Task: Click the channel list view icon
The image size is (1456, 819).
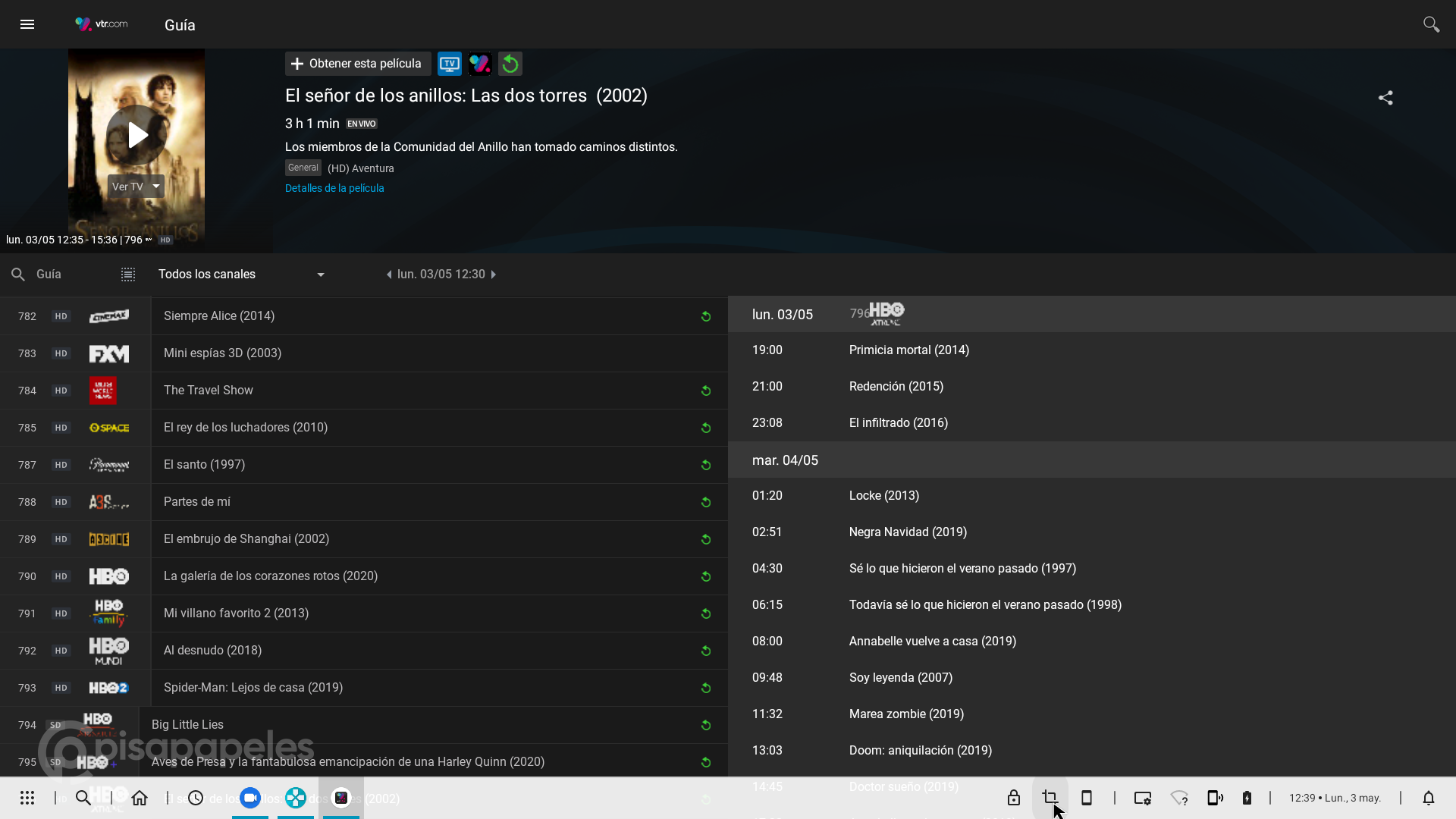Action: coord(128,275)
